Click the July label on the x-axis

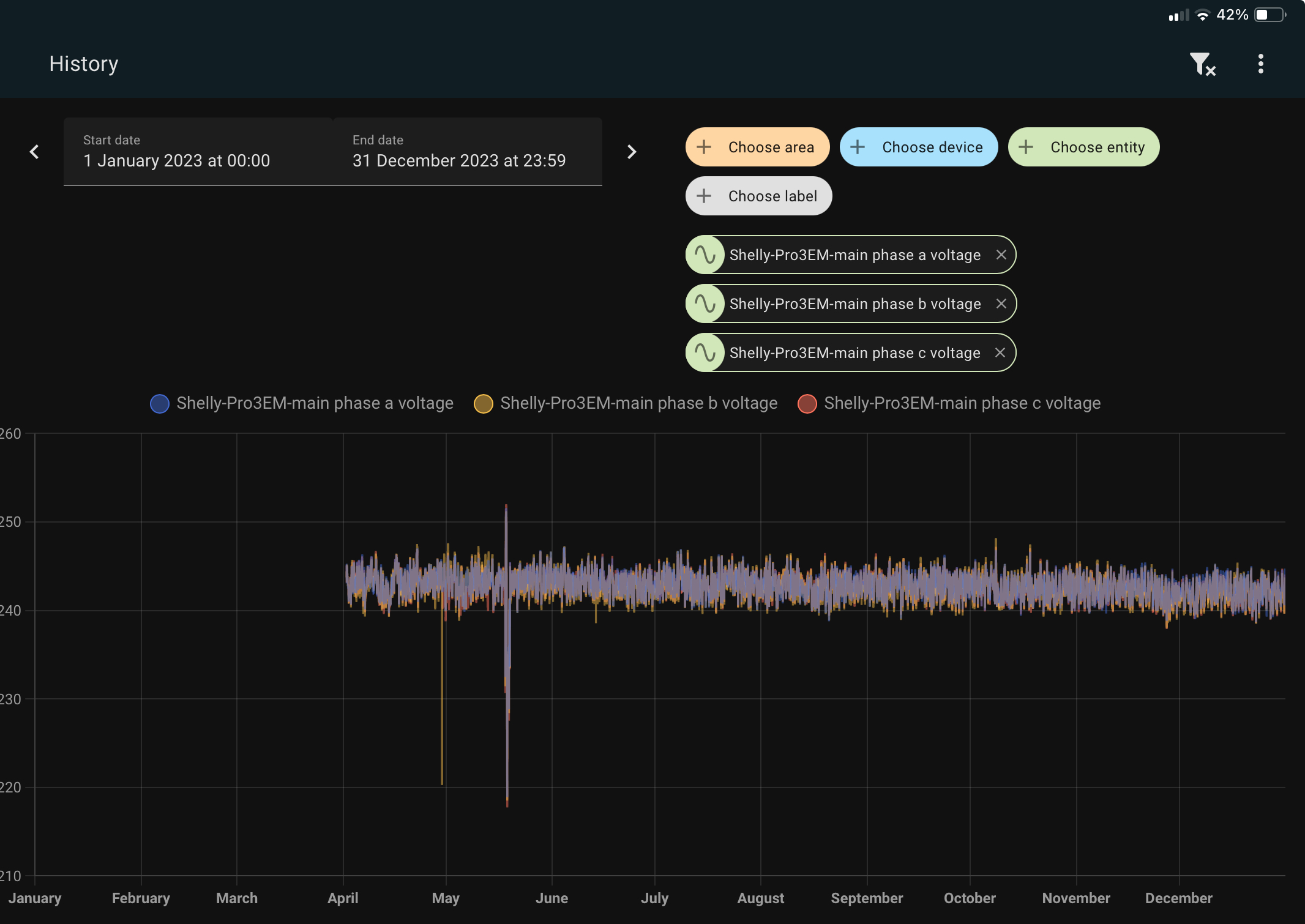point(654,898)
